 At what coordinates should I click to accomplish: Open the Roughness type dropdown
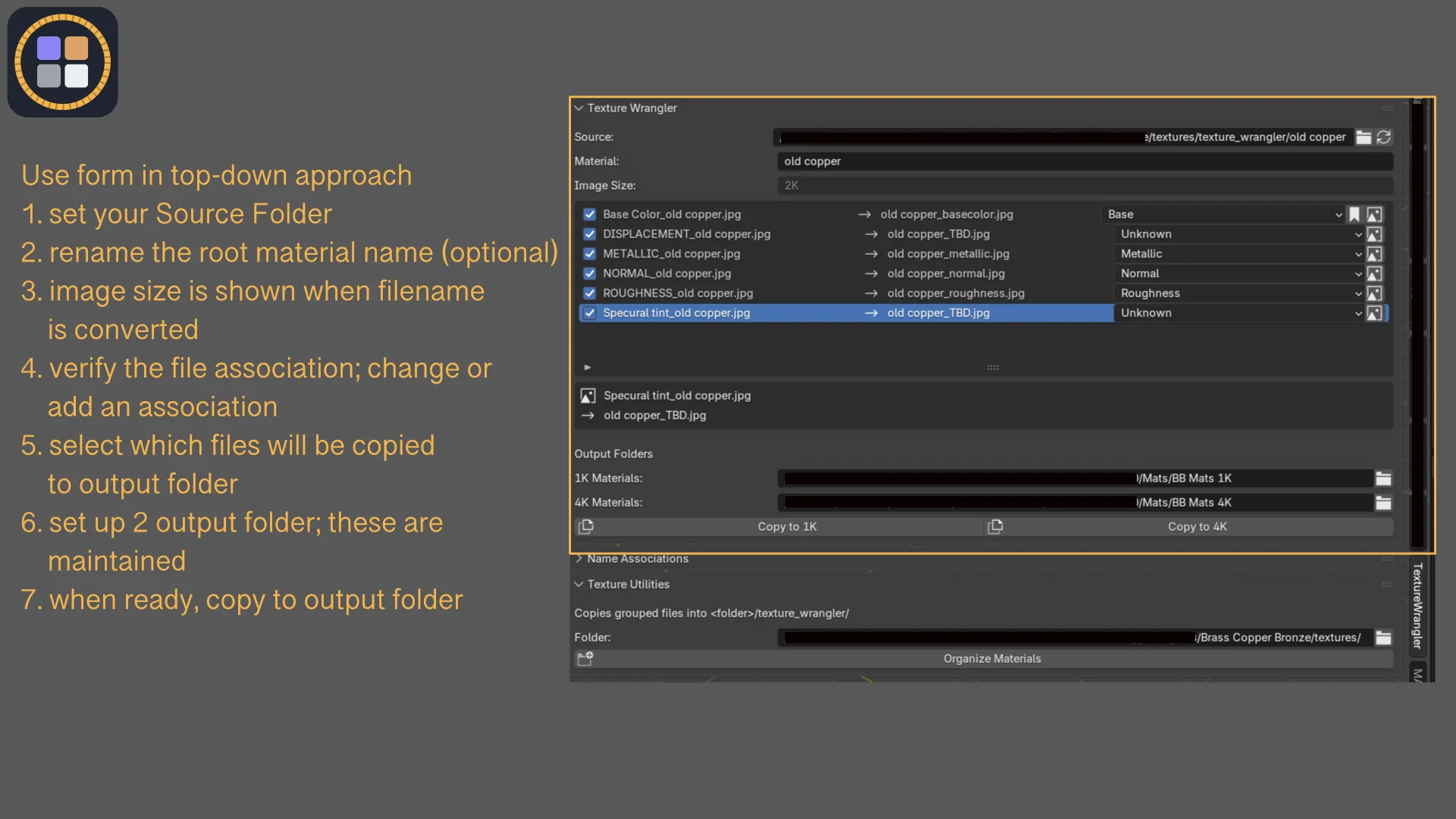coord(1239,293)
